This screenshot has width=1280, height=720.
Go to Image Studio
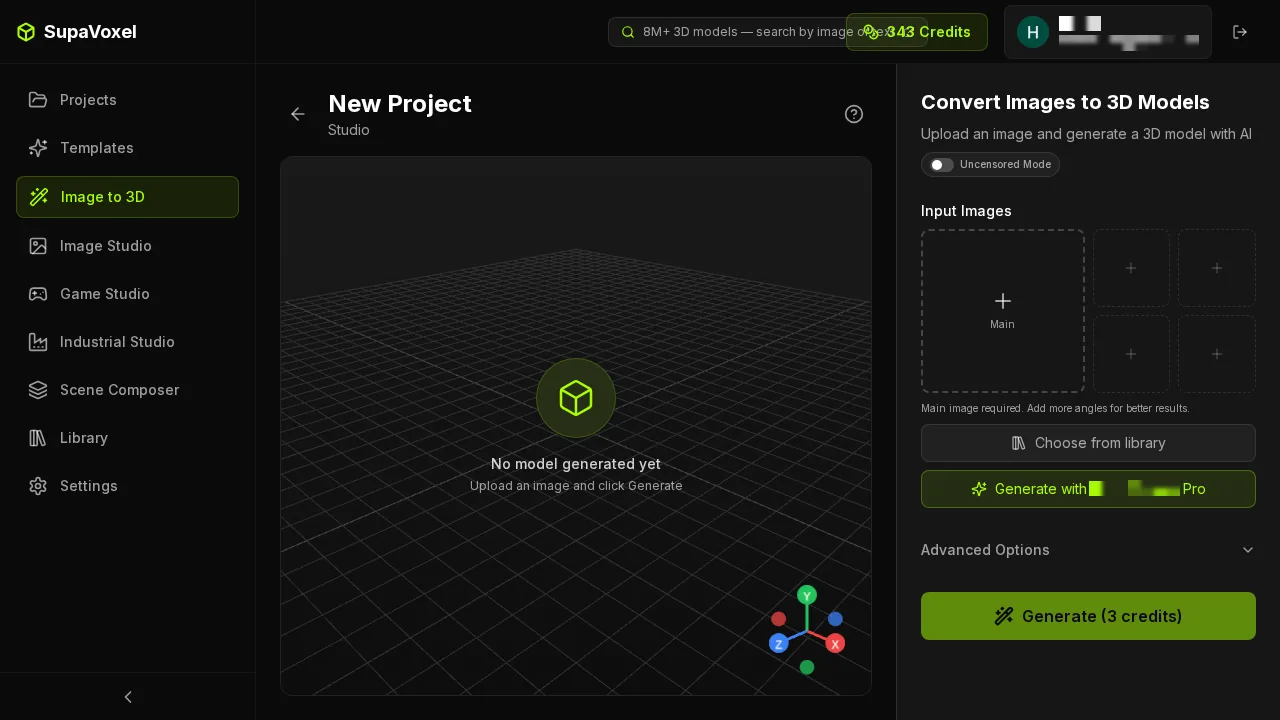point(127,246)
